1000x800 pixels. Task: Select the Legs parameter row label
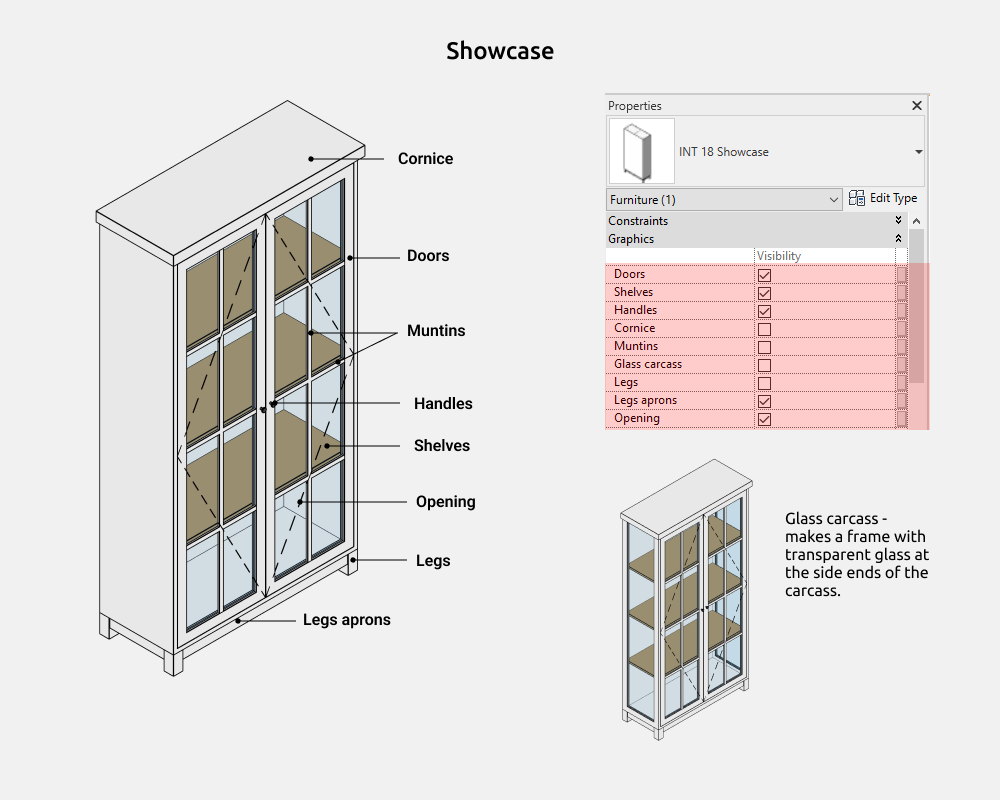click(x=626, y=381)
